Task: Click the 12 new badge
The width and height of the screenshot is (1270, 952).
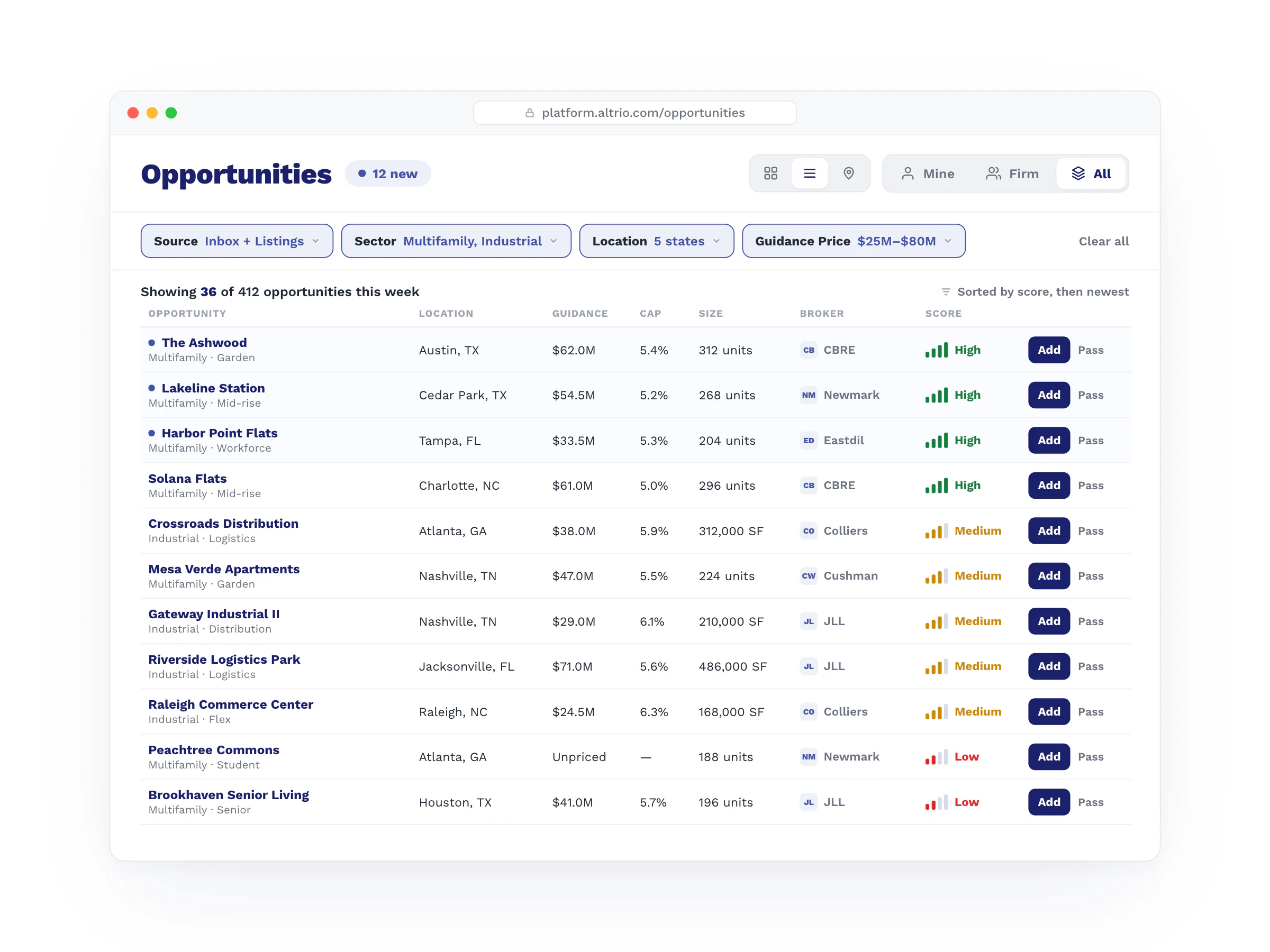Action: tap(387, 174)
